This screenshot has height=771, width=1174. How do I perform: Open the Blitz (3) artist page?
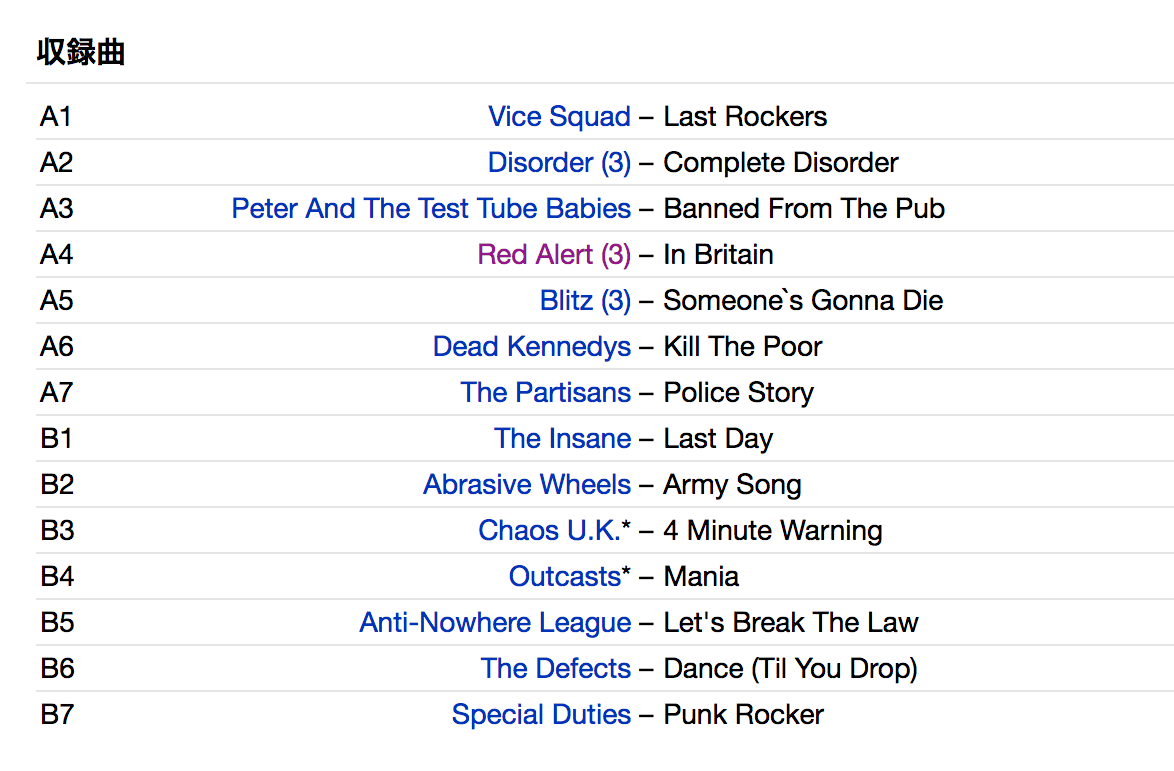pyautogui.click(x=585, y=301)
